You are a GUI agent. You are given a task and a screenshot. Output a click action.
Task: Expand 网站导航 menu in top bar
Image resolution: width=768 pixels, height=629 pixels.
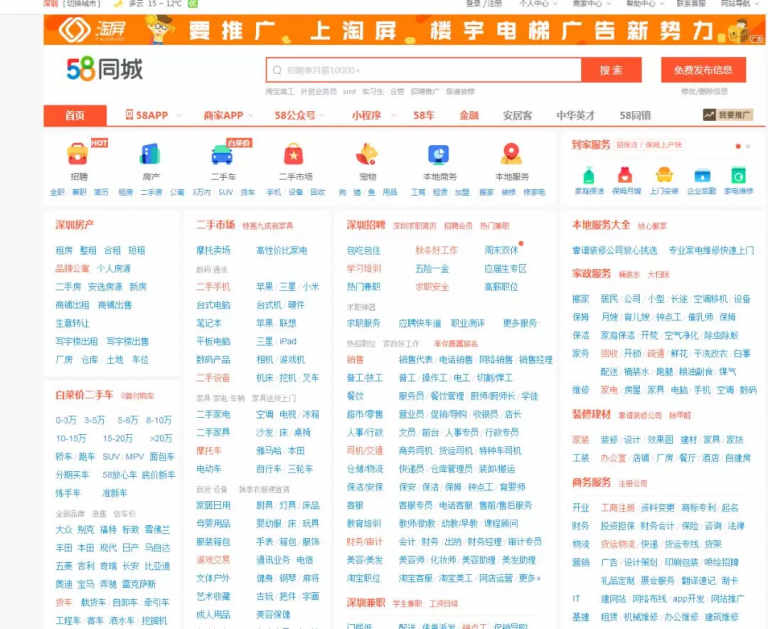(x=740, y=3)
